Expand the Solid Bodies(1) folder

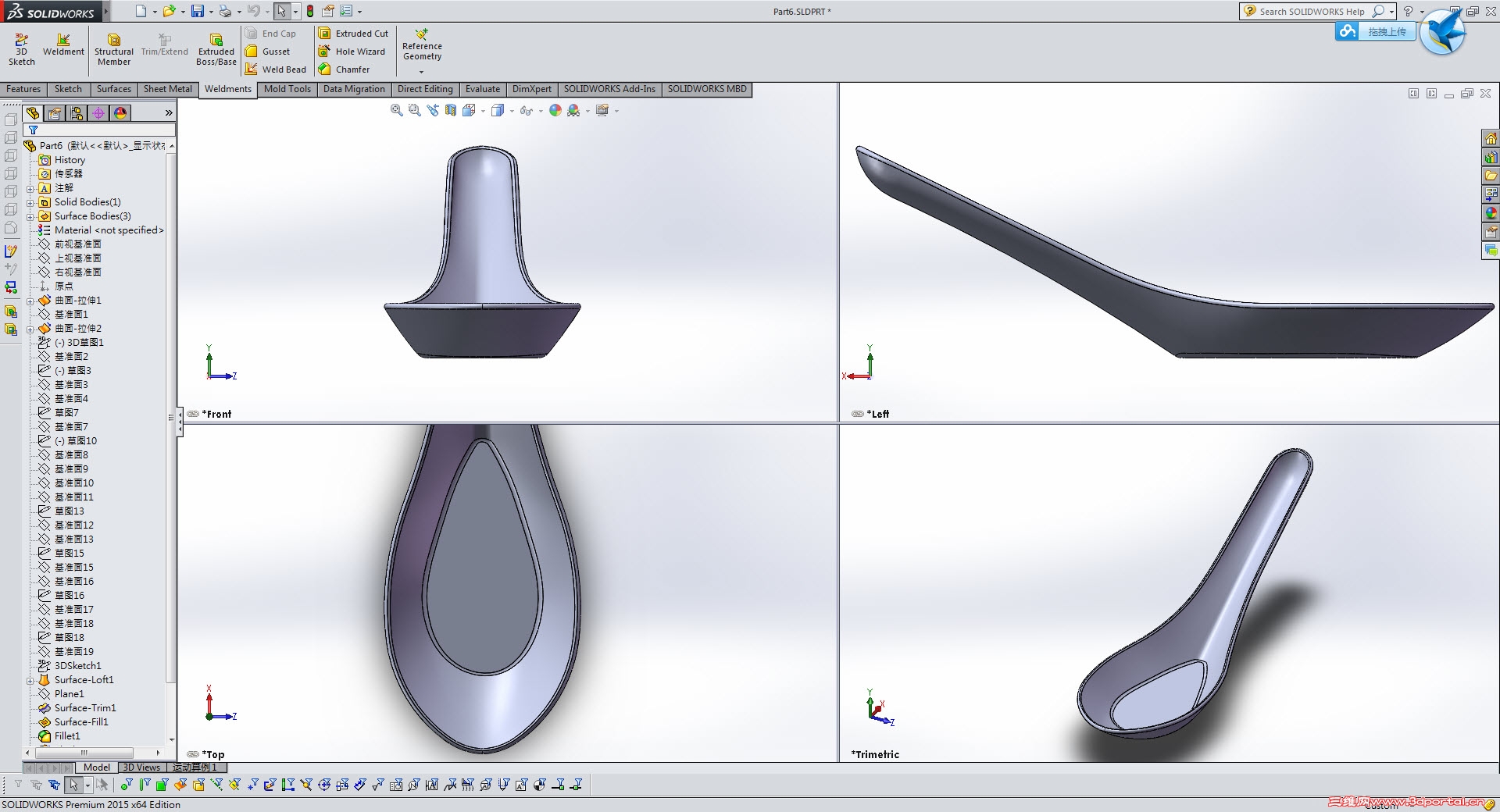point(30,202)
